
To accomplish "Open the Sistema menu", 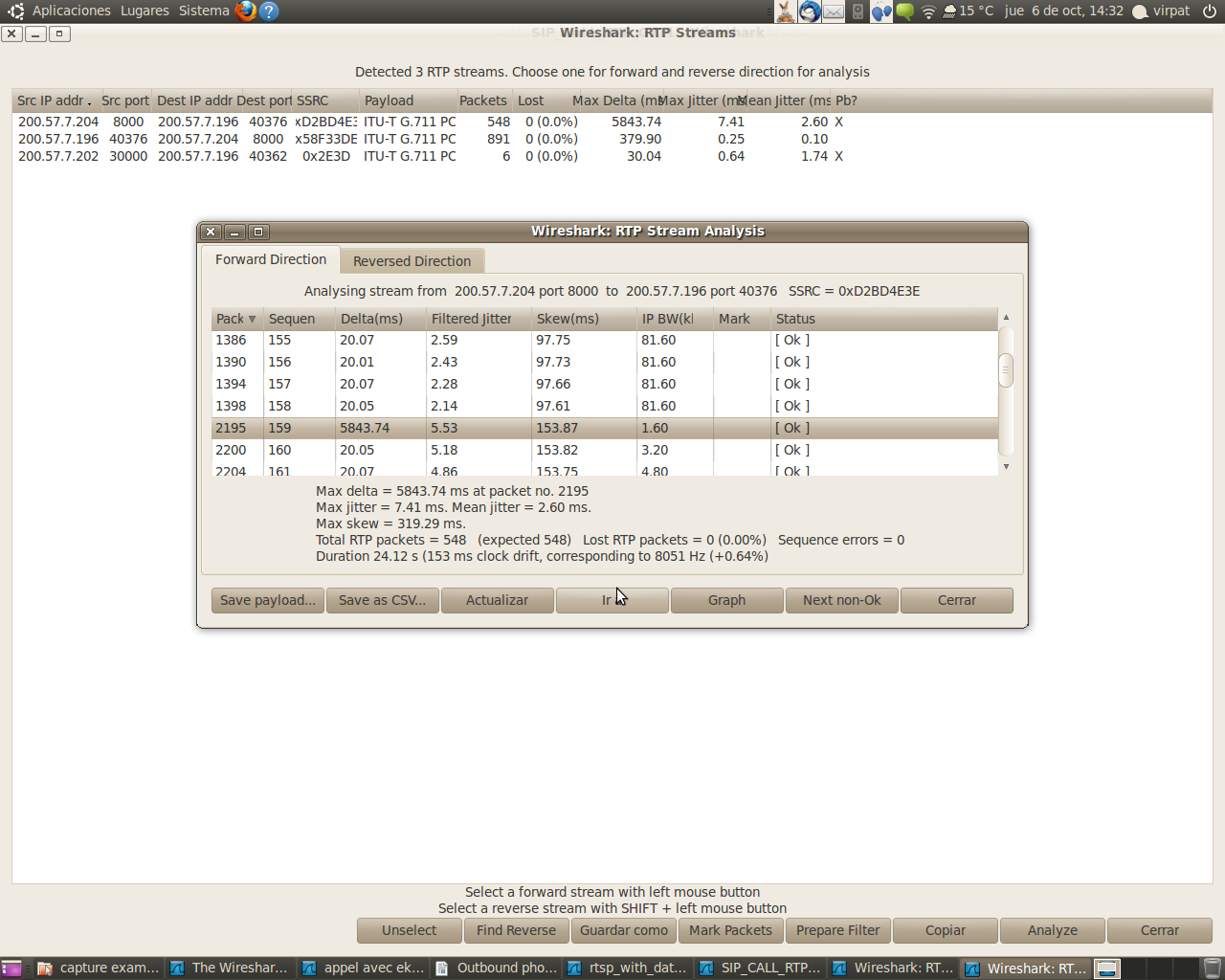I will pos(204,11).
